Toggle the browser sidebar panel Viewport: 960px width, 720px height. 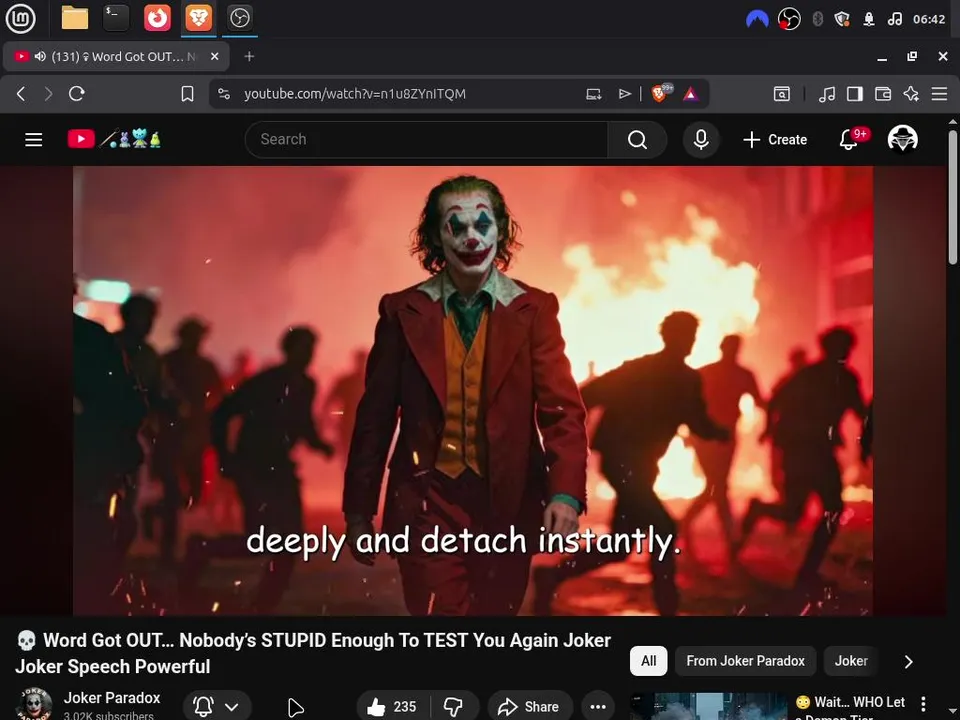point(855,94)
